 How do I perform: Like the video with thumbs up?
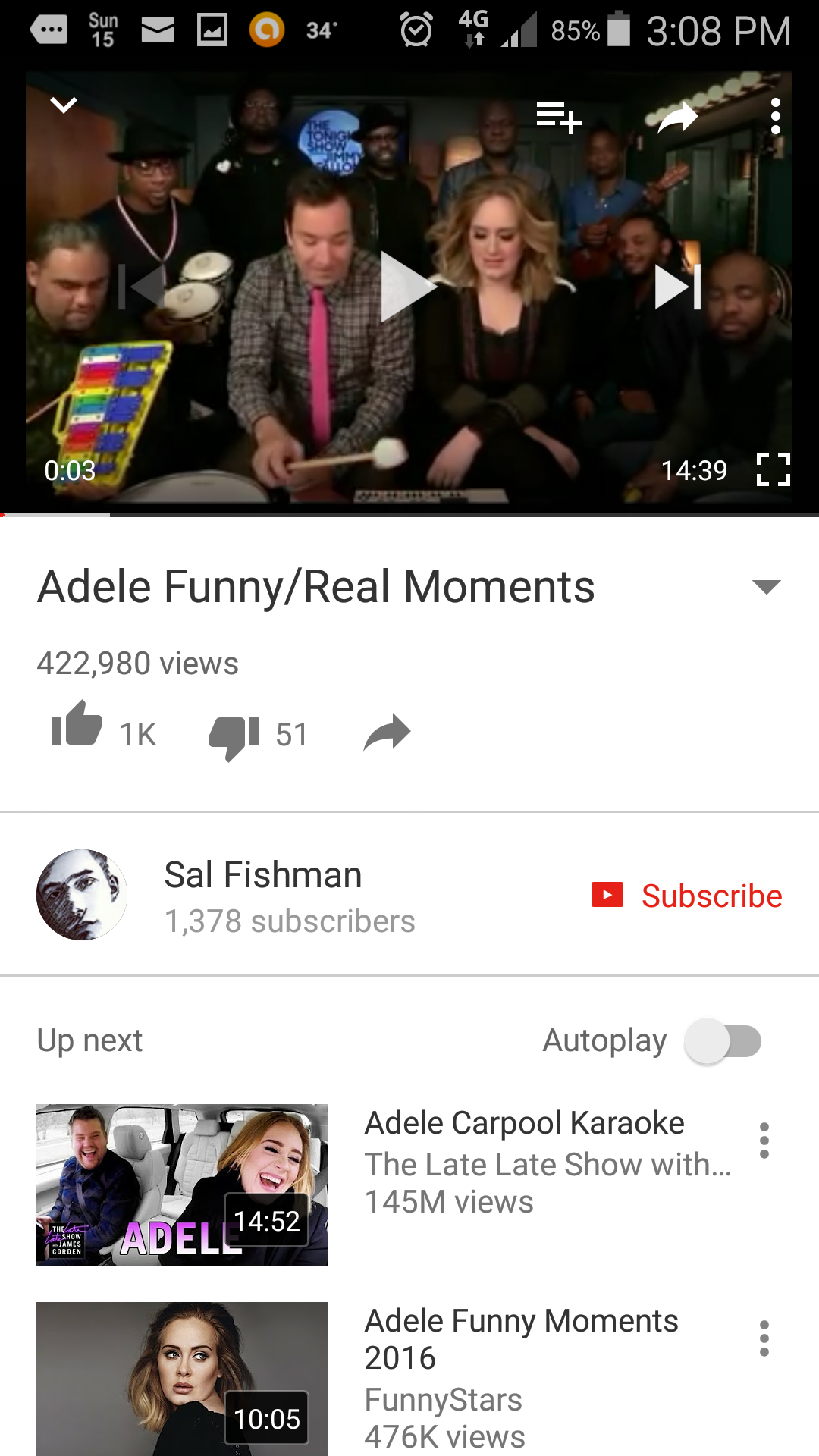point(77,723)
